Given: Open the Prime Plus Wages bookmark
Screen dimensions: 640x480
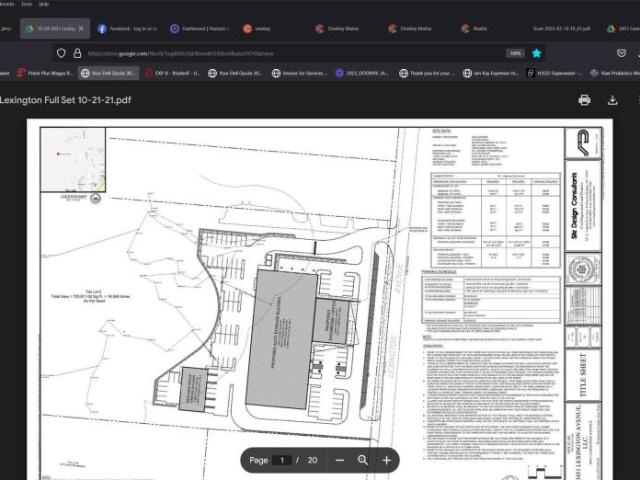Looking at the screenshot, I should [x=45, y=73].
